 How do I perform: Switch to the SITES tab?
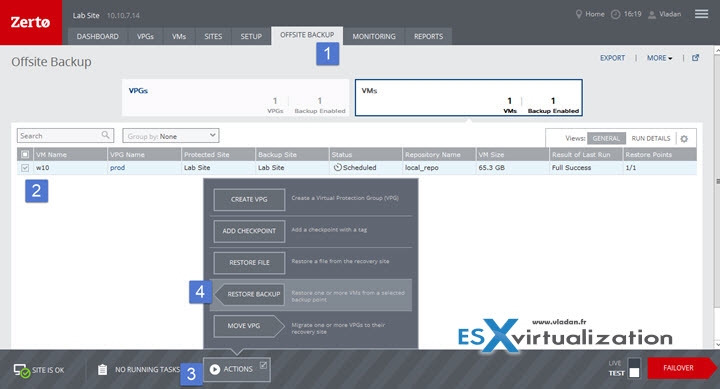coord(213,36)
